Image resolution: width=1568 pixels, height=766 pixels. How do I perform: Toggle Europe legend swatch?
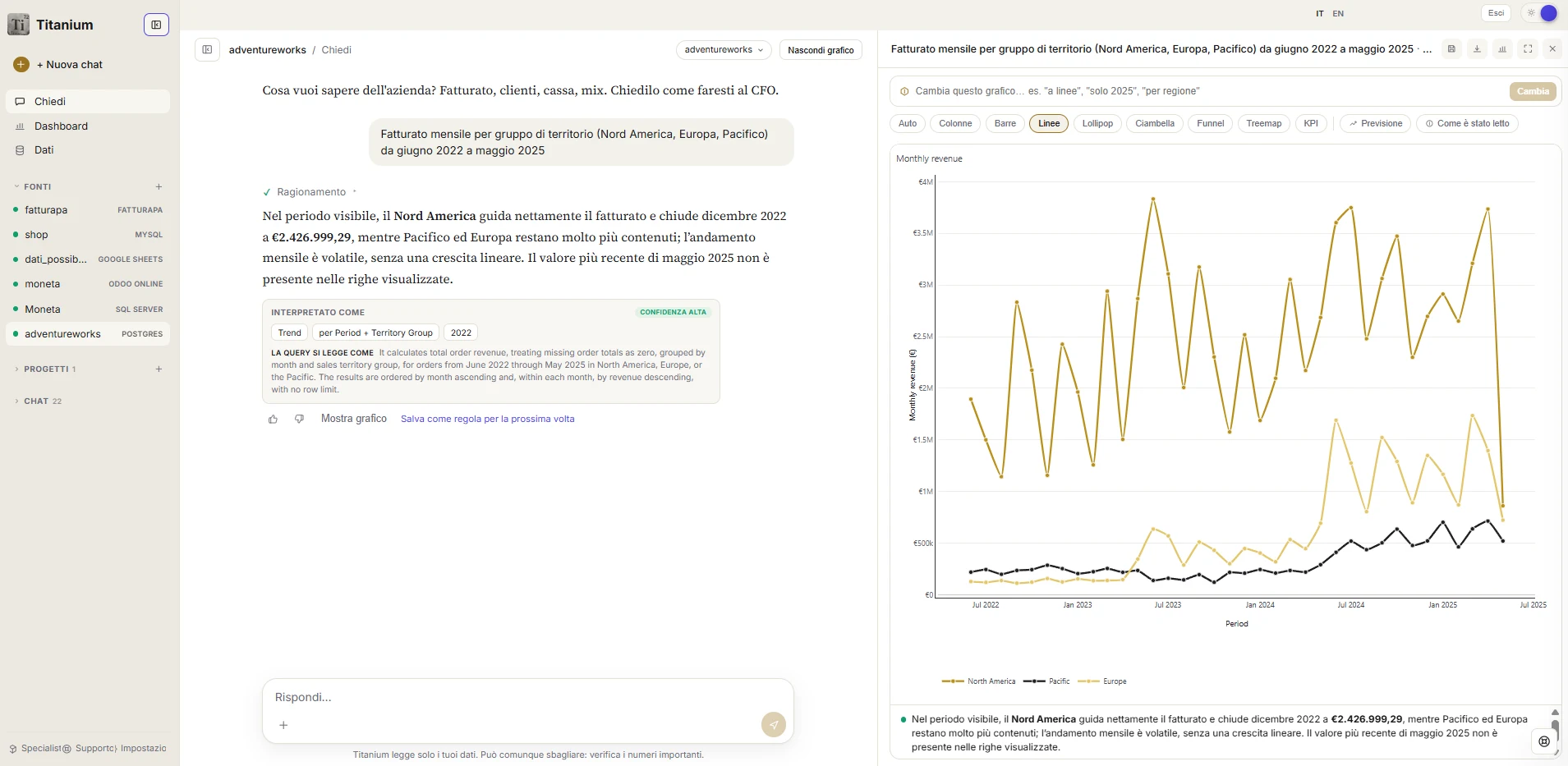(1088, 681)
